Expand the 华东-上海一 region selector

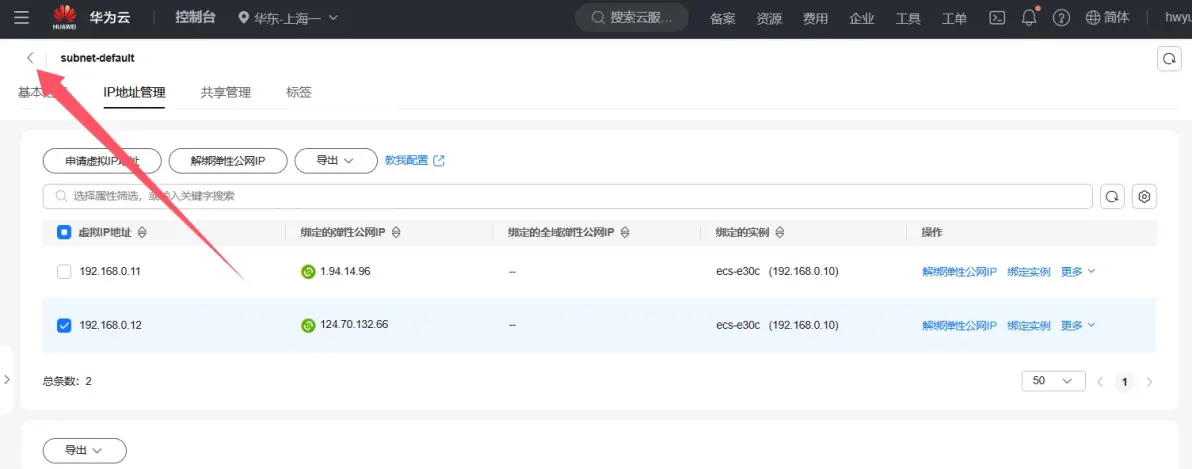(x=289, y=17)
